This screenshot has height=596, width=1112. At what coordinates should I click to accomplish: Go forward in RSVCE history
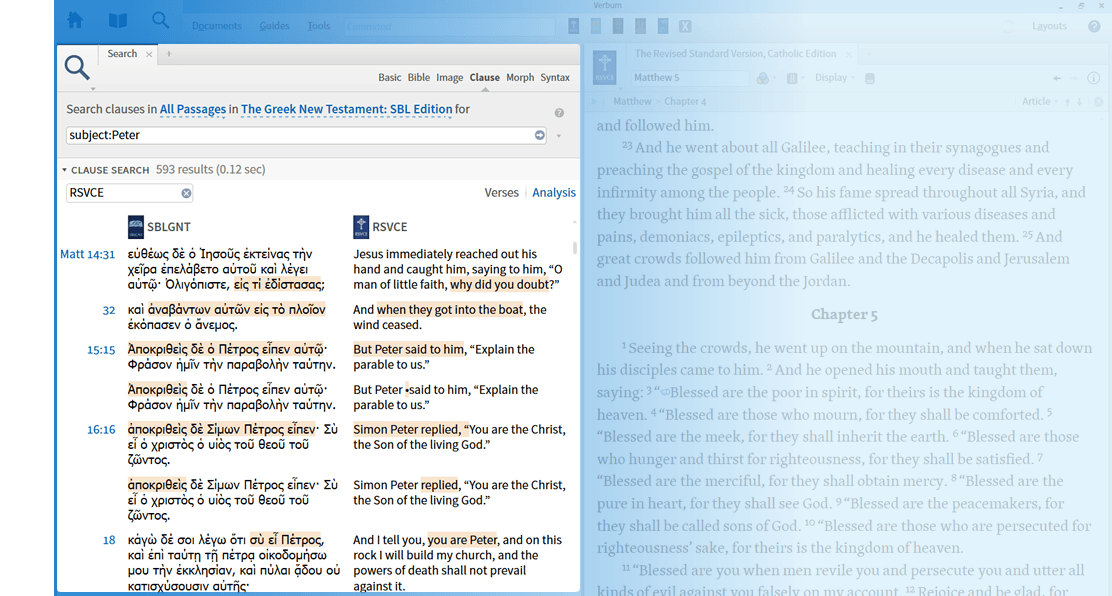pyautogui.click(x=1074, y=78)
